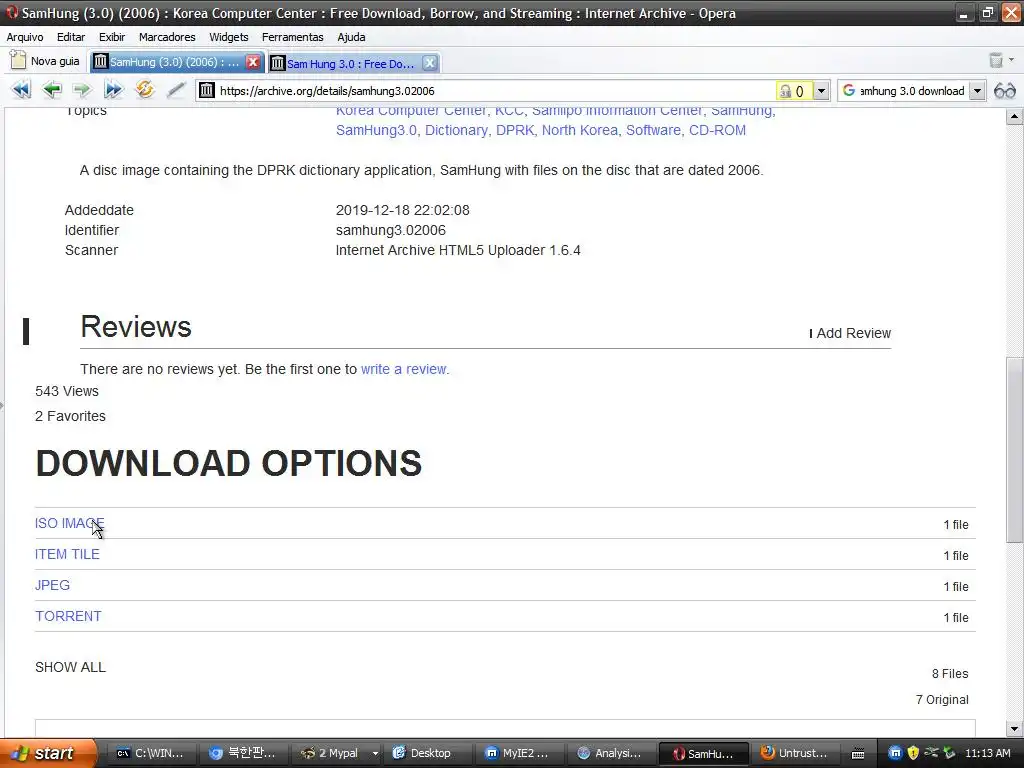
Task: Click the keyboard icon in the system tray
Action: [x=858, y=754]
